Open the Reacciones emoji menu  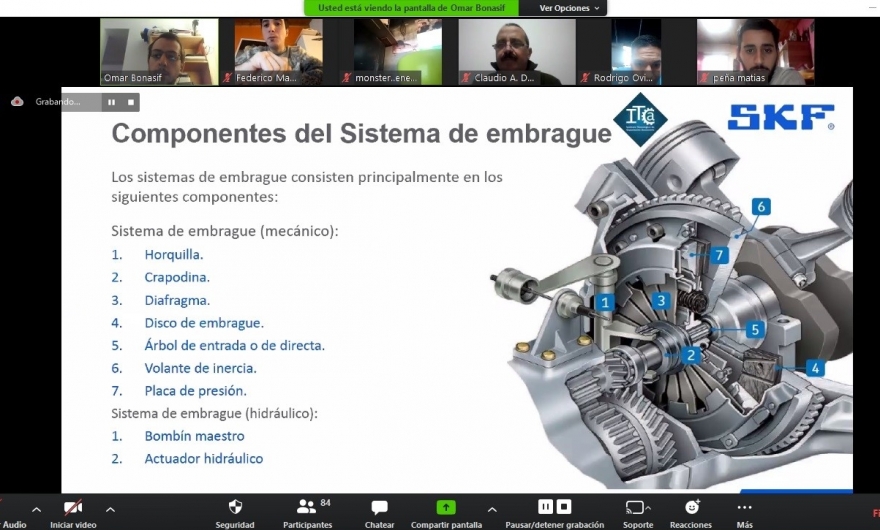point(690,508)
